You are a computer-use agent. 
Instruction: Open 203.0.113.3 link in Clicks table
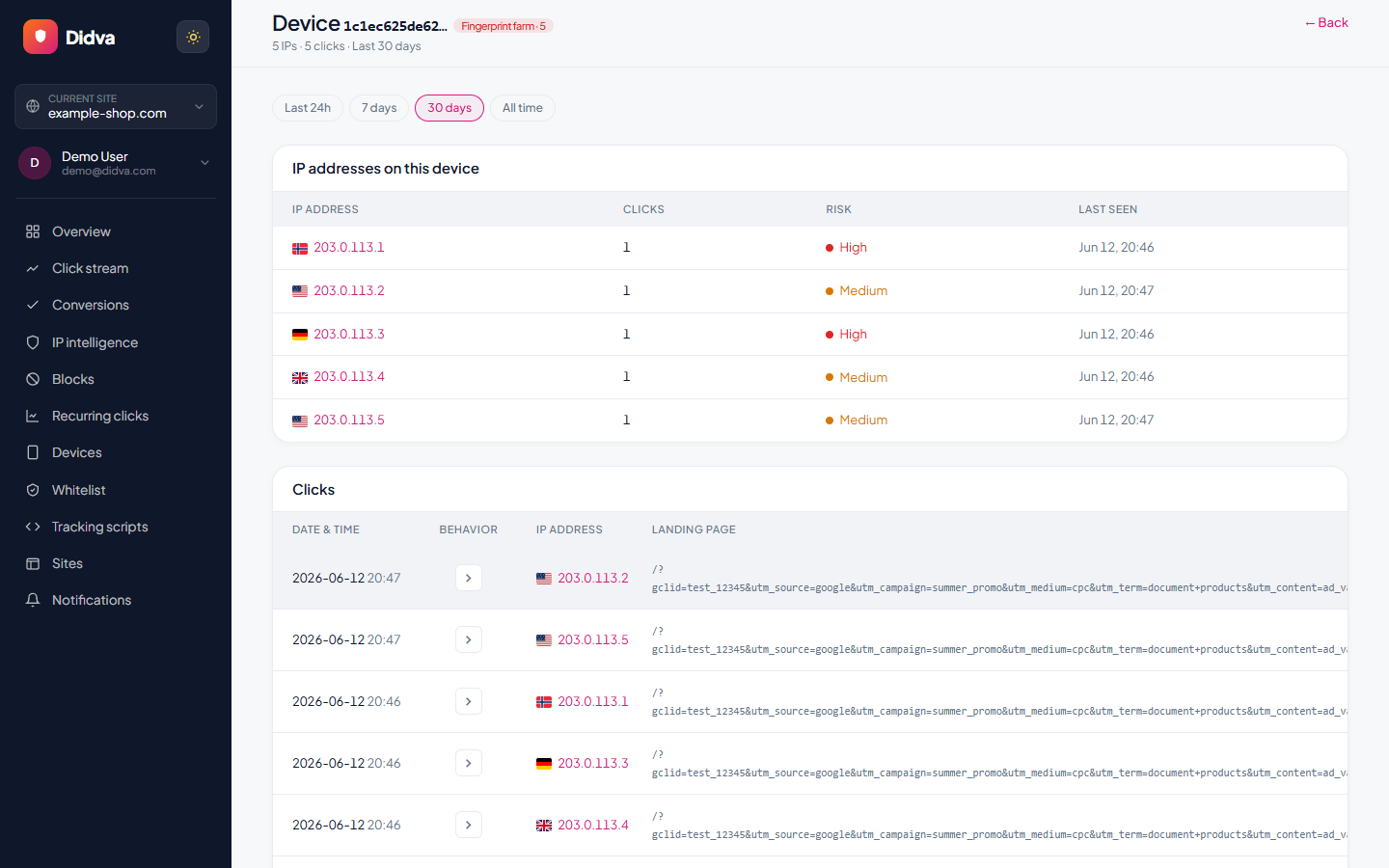592,763
